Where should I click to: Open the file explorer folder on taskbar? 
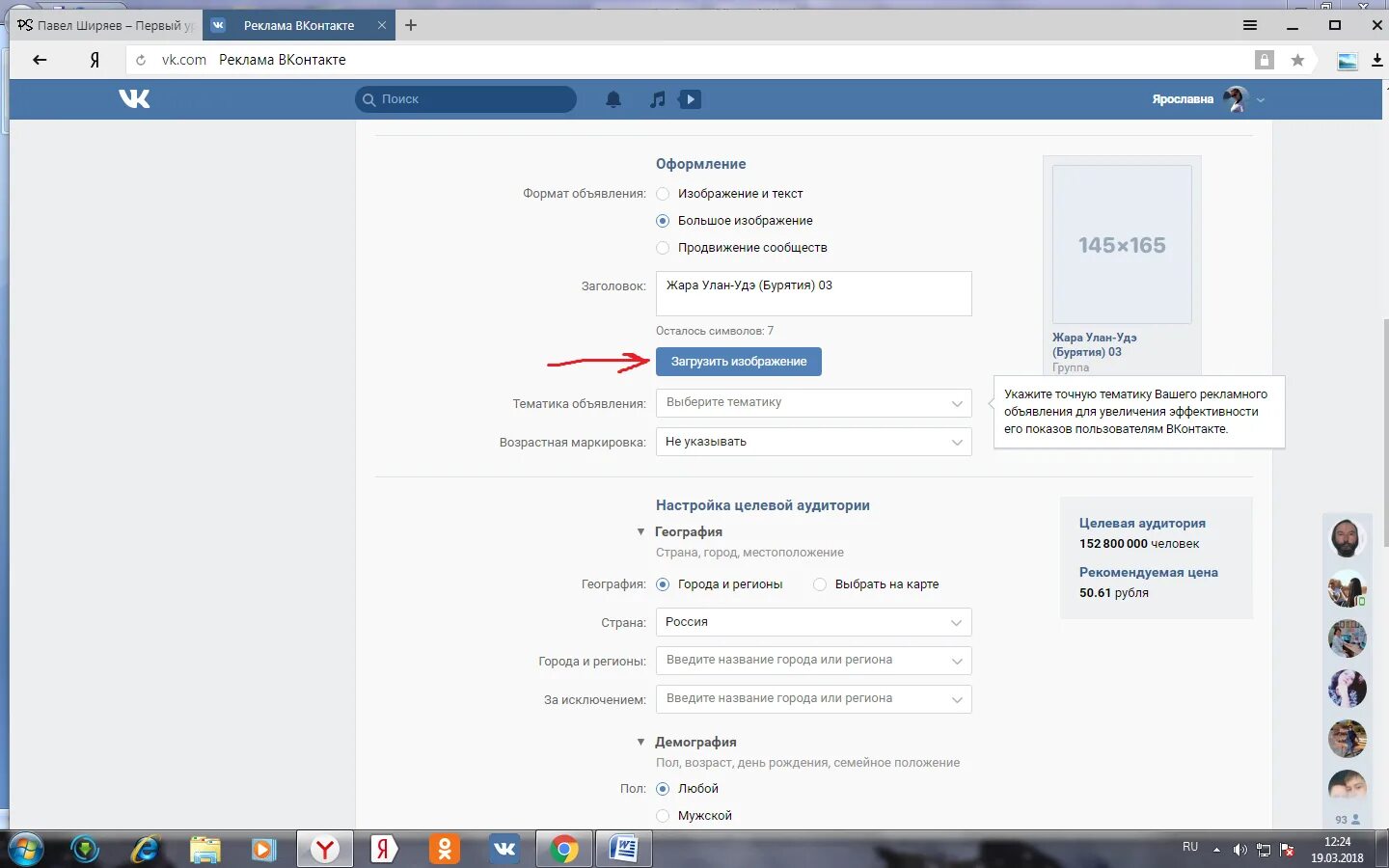(204, 849)
